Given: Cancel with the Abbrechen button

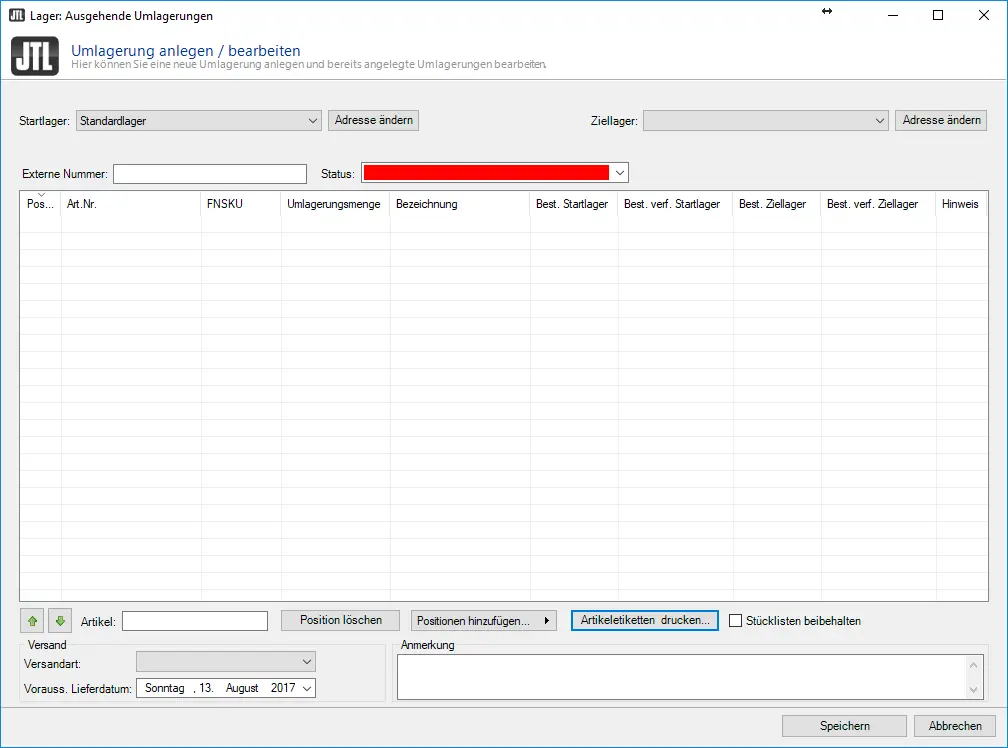Looking at the screenshot, I should pos(955,726).
